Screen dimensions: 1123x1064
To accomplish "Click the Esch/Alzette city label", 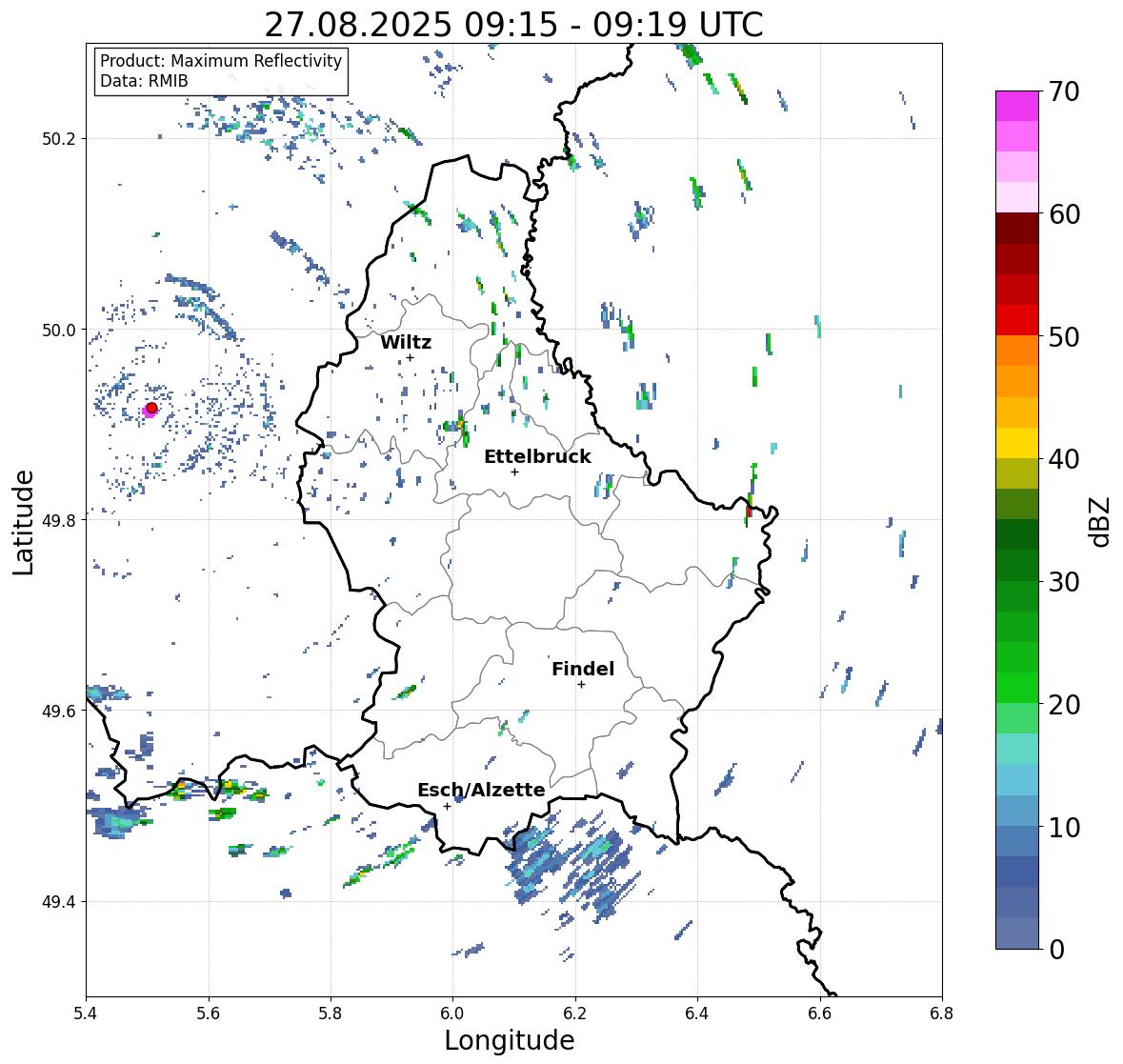I will pos(481,790).
